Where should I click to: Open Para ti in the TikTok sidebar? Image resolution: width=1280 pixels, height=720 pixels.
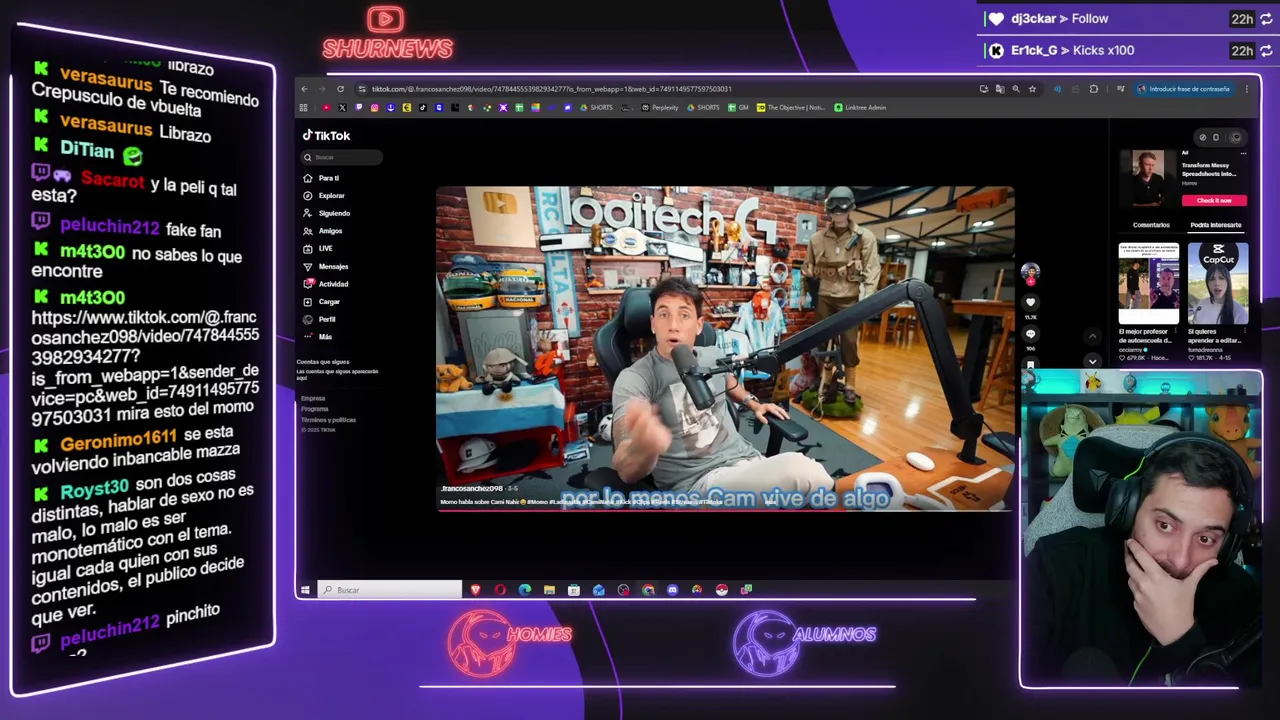tap(322, 178)
